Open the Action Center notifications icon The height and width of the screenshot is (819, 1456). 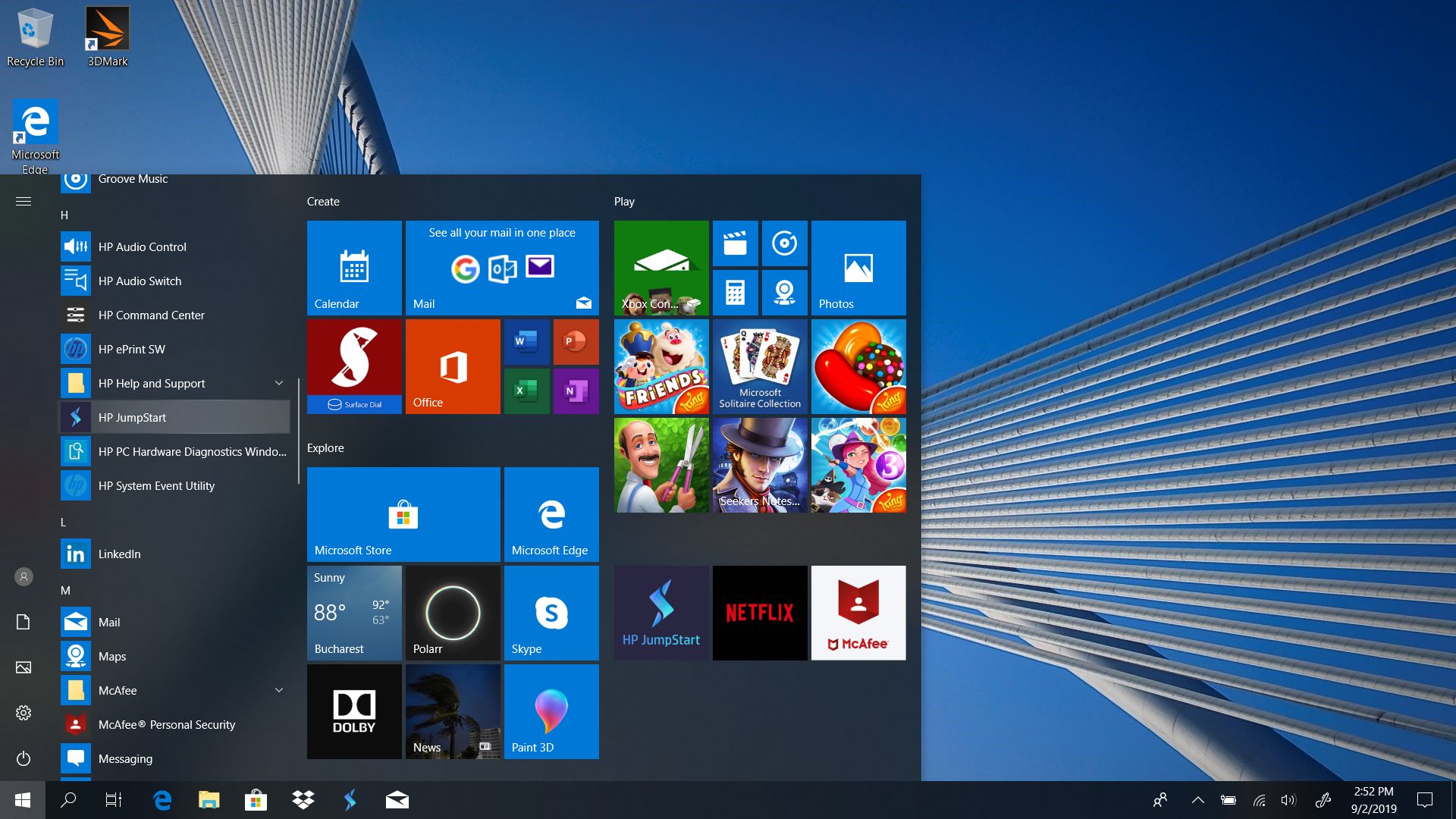pos(1425,800)
